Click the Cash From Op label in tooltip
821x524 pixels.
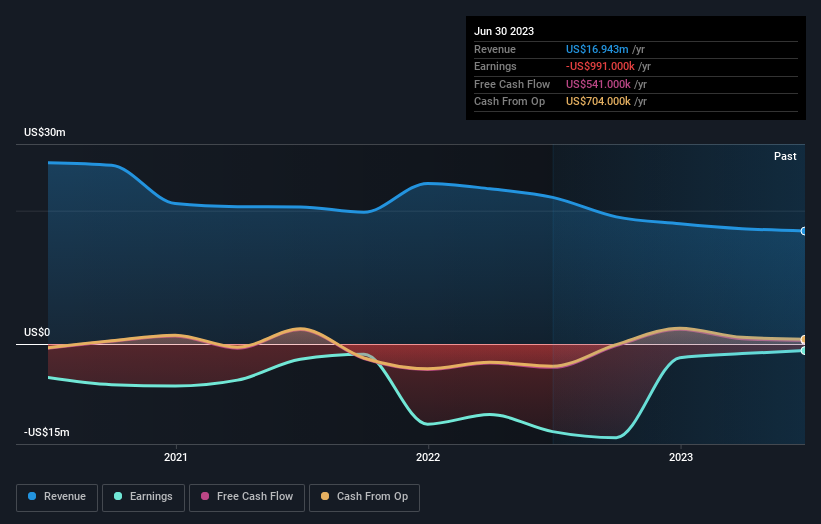coord(509,102)
